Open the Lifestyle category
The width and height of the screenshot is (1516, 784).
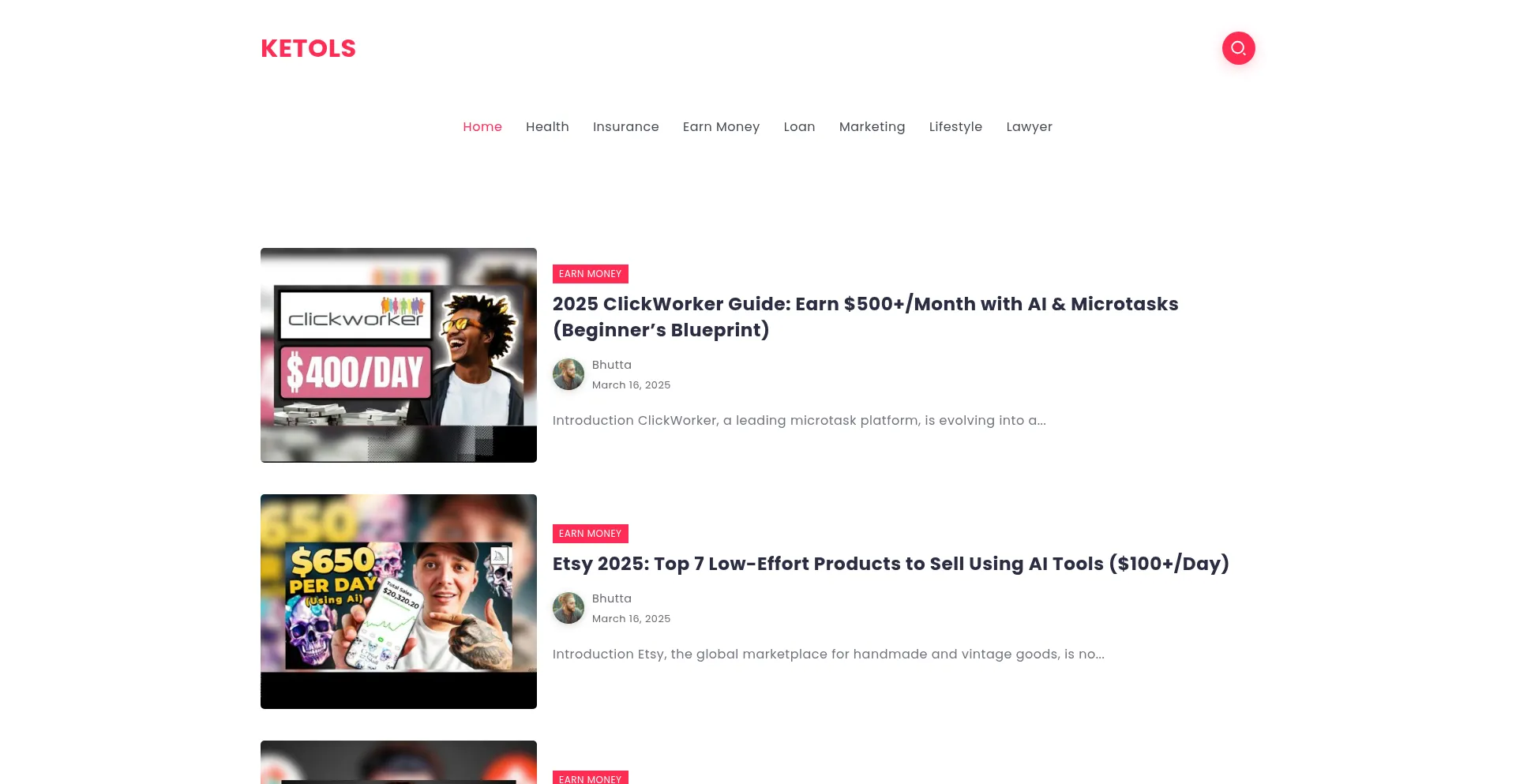[955, 126]
